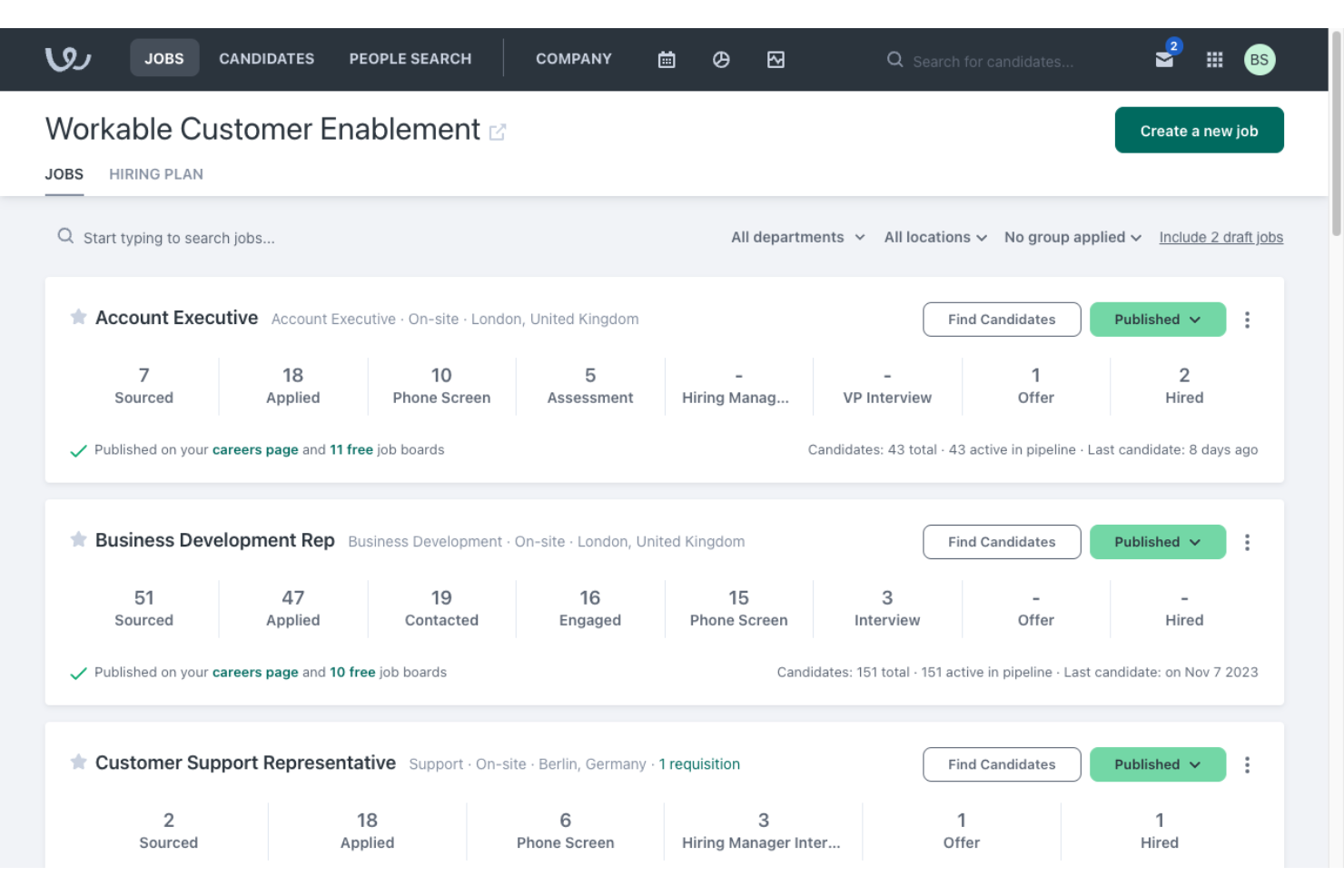The height and width of the screenshot is (896, 1344).
Task: Open 6 Phone Screen stage of Customer Support
Action: tap(565, 831)
